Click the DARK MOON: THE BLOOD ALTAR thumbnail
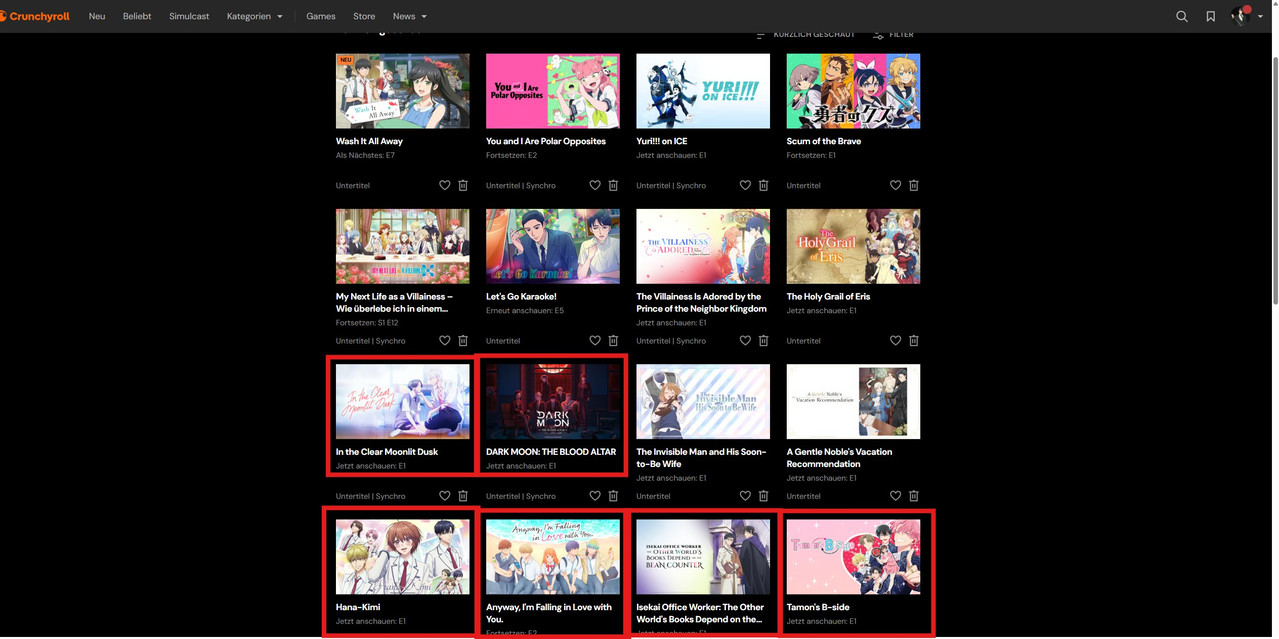Viewport: 1279px width, 639px height. point(553,401)
